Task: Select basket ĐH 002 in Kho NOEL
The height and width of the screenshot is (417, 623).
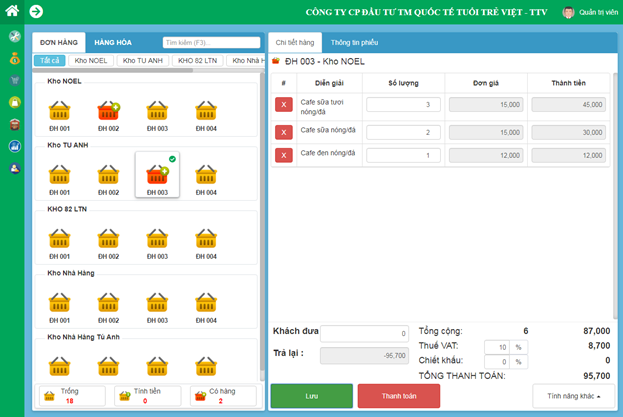Action: [108, 112]
